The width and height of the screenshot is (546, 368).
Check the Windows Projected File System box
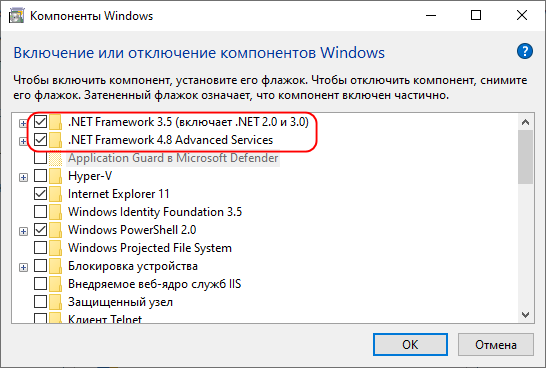[x=40, y=248]
